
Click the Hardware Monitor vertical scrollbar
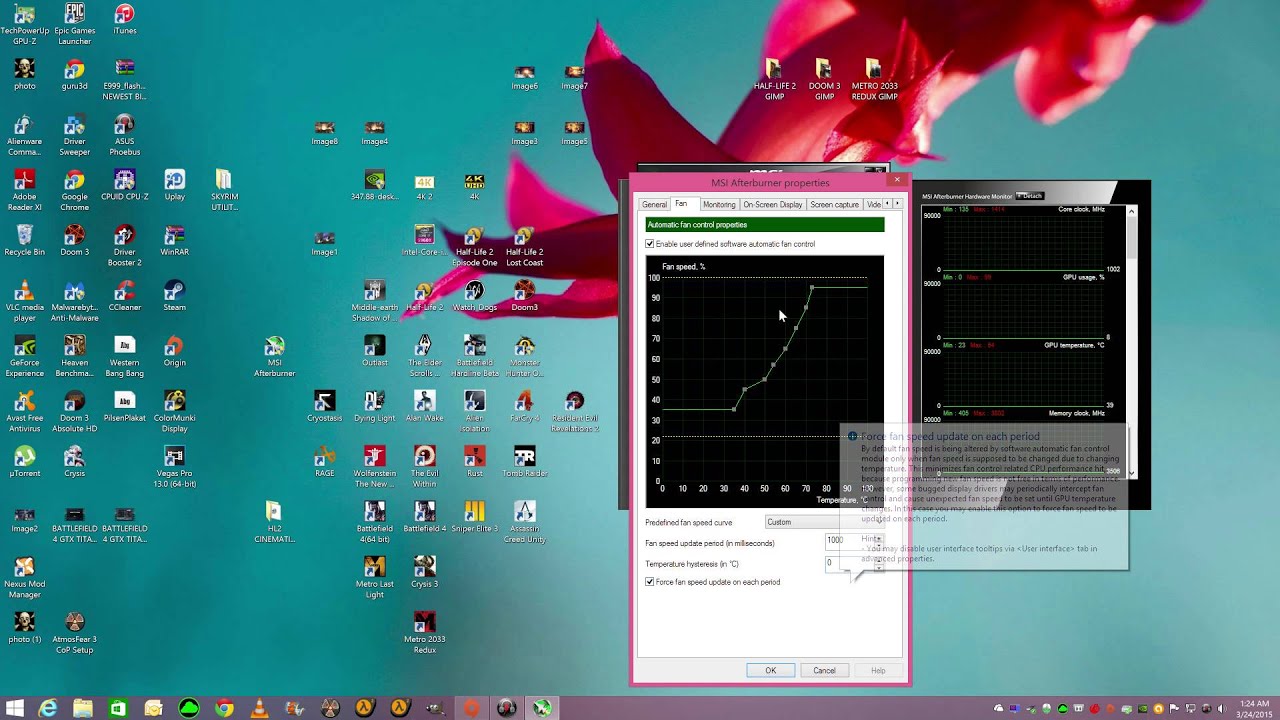tap(1132, 342)
